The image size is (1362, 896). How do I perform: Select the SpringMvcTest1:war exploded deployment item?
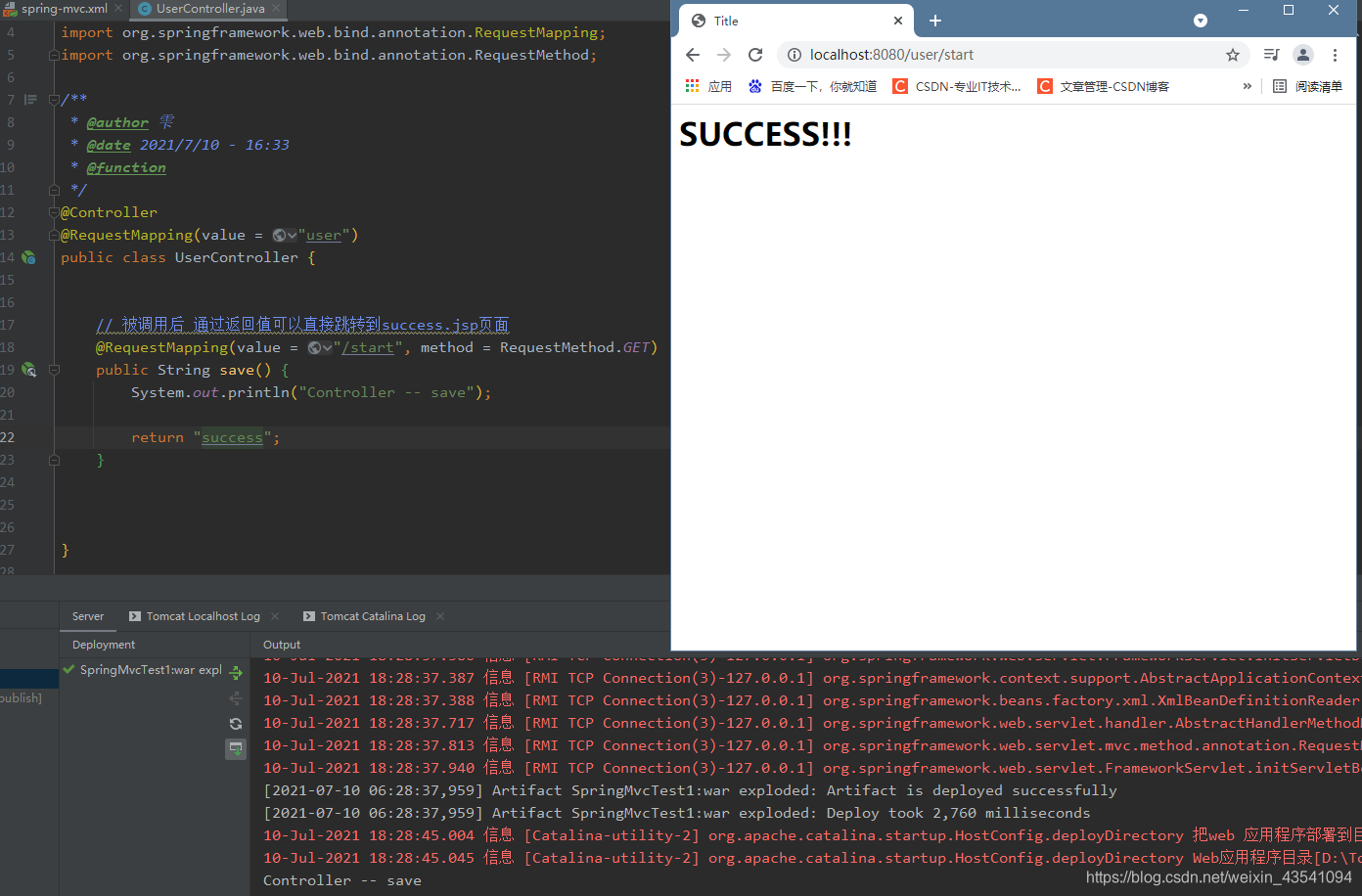pyautogui.click(x=151, y=670)
